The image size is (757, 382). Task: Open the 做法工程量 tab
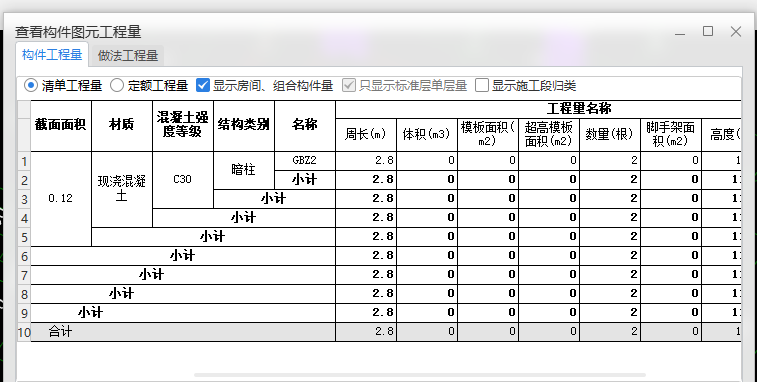pos(128,56)
